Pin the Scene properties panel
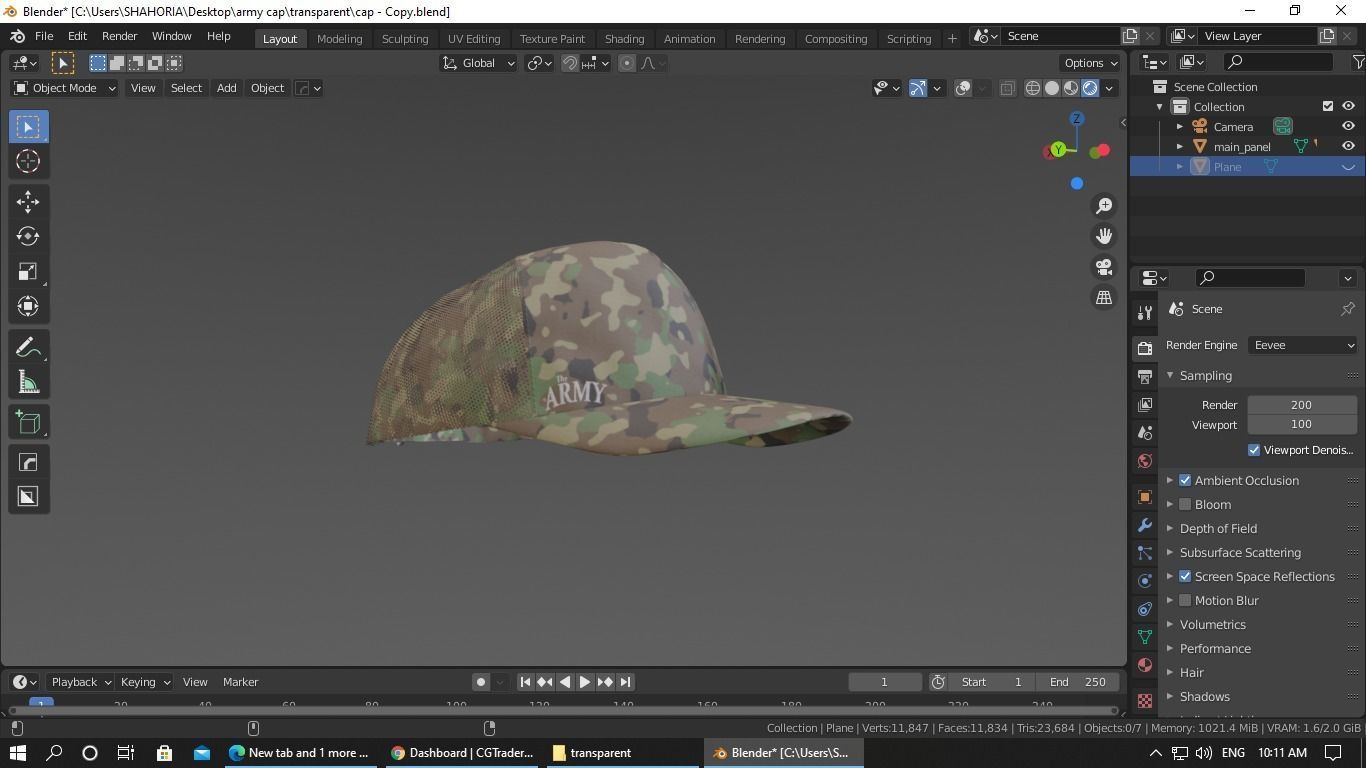1366x768 pixels. 1348,309
